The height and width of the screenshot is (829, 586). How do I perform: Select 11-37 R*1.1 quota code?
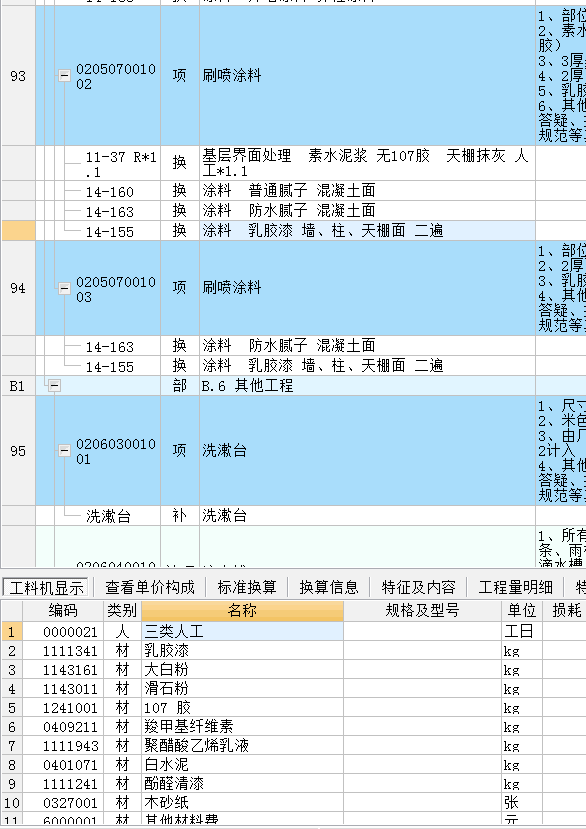[121, 164]
